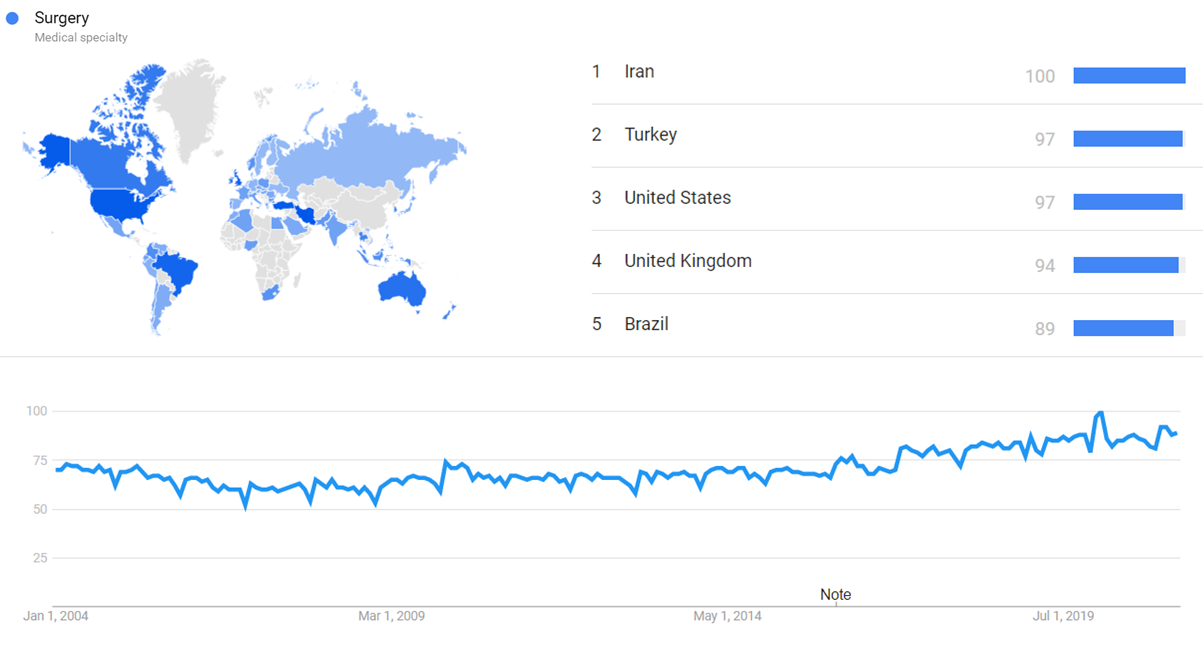This screenshot has height=650, width=1203.
Task: Click Turkey's blue interest bar
Action: pyautogui.click(x=1128, y=139)
